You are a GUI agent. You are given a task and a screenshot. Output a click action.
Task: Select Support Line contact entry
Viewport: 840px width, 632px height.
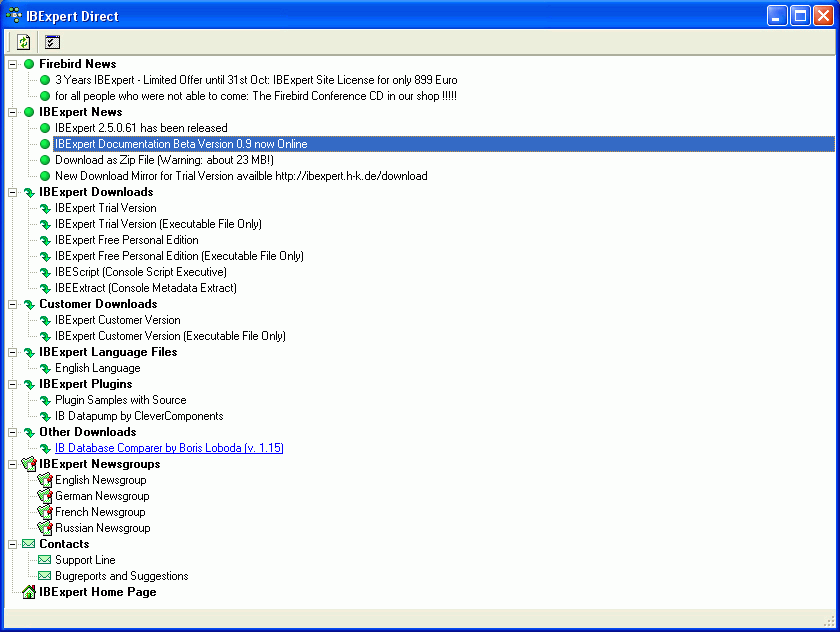click(x=85, y=560)
